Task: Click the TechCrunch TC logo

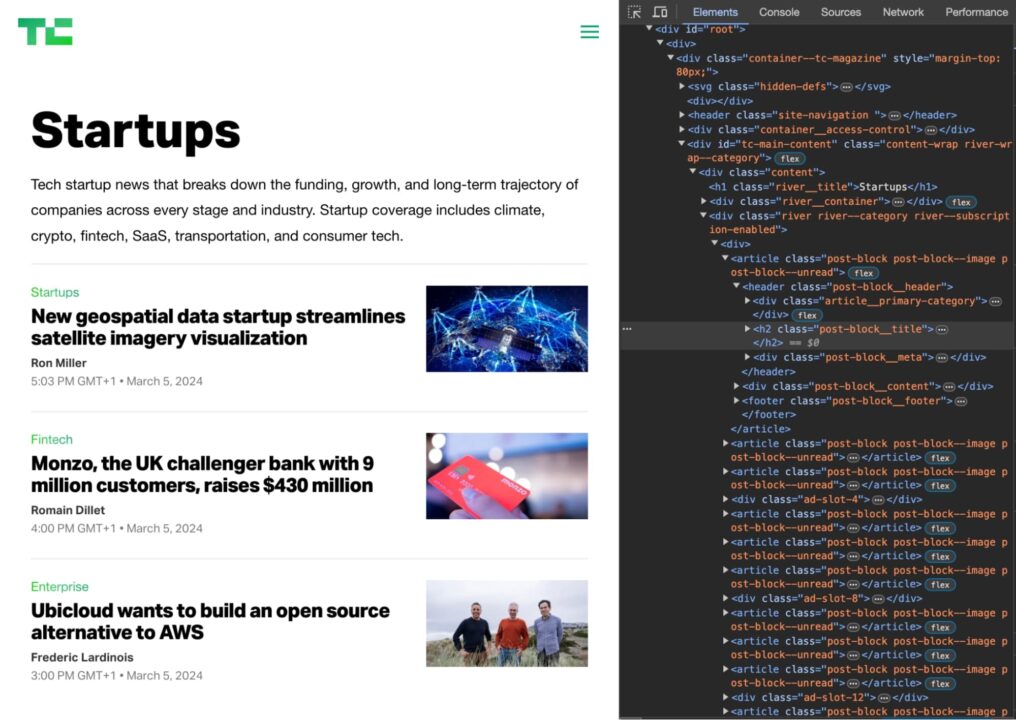Action: point(45,32)
